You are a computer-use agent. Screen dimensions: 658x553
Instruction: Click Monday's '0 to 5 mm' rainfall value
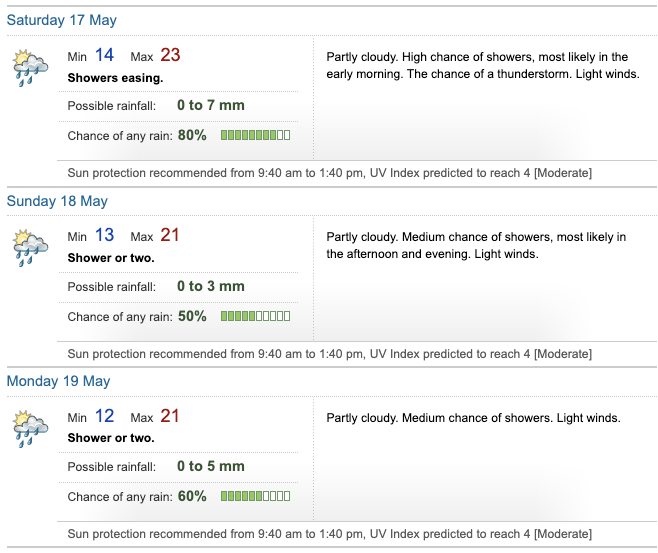pos(210,466)
